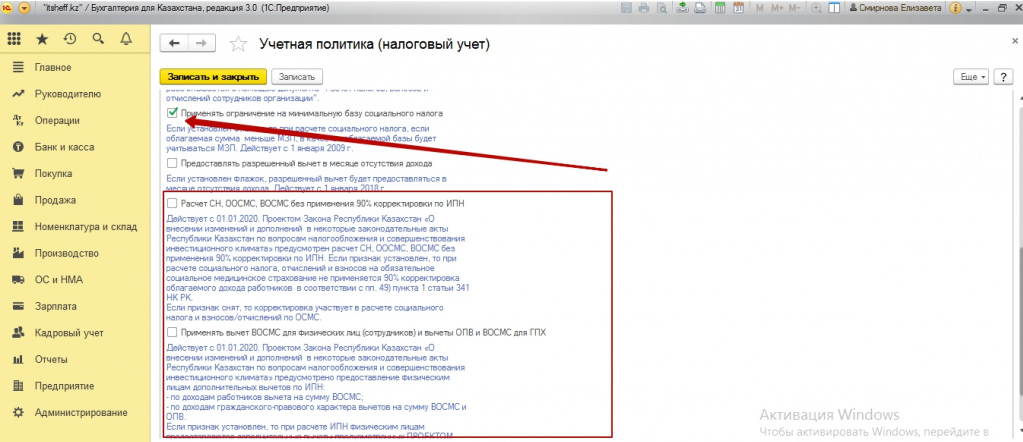Expand the arrow next to info icon

pyautogui.click(x=970, y=10)
